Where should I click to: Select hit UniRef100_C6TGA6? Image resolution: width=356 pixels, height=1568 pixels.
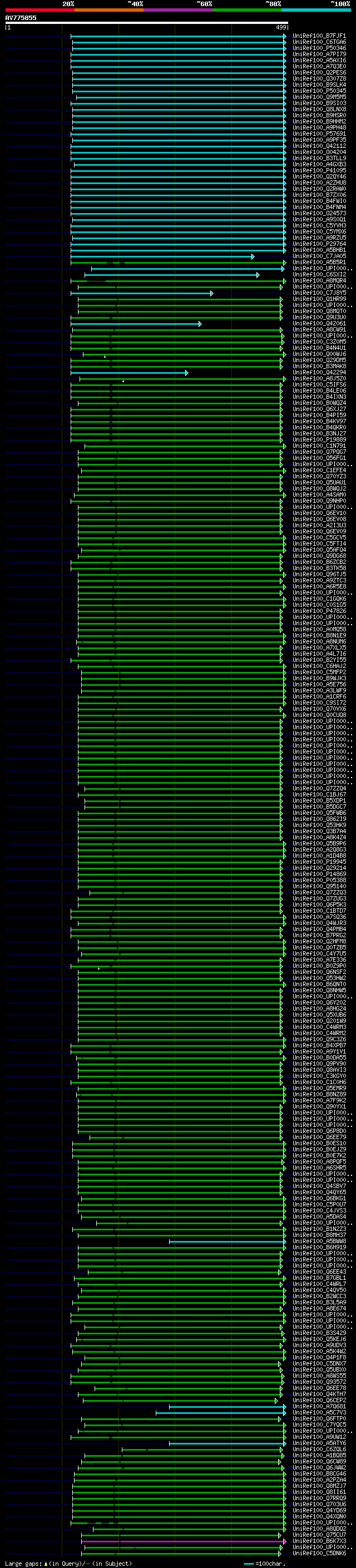pyautogui.click(x=319, y=42)
